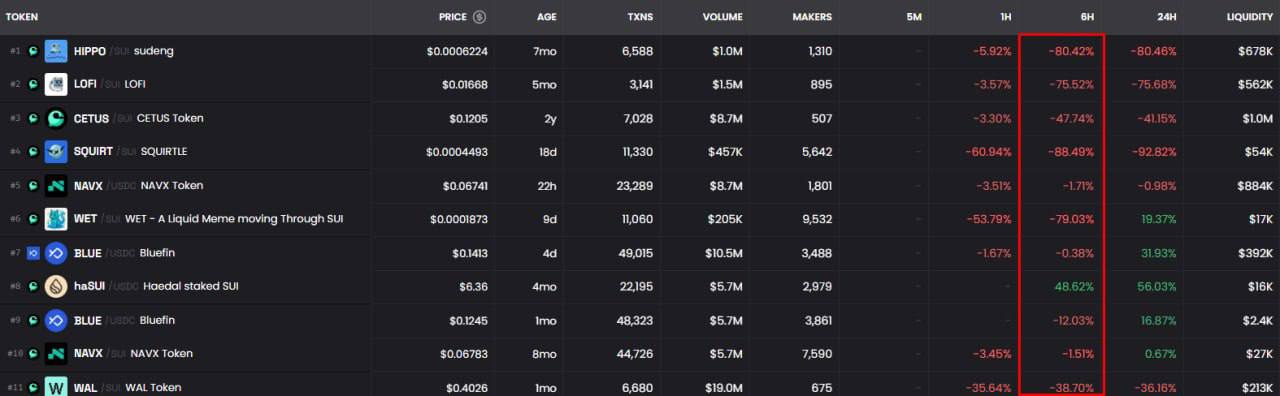Click the WAL token logo icon
Viewport: 1280px width, 396px height.
[56, 386]
